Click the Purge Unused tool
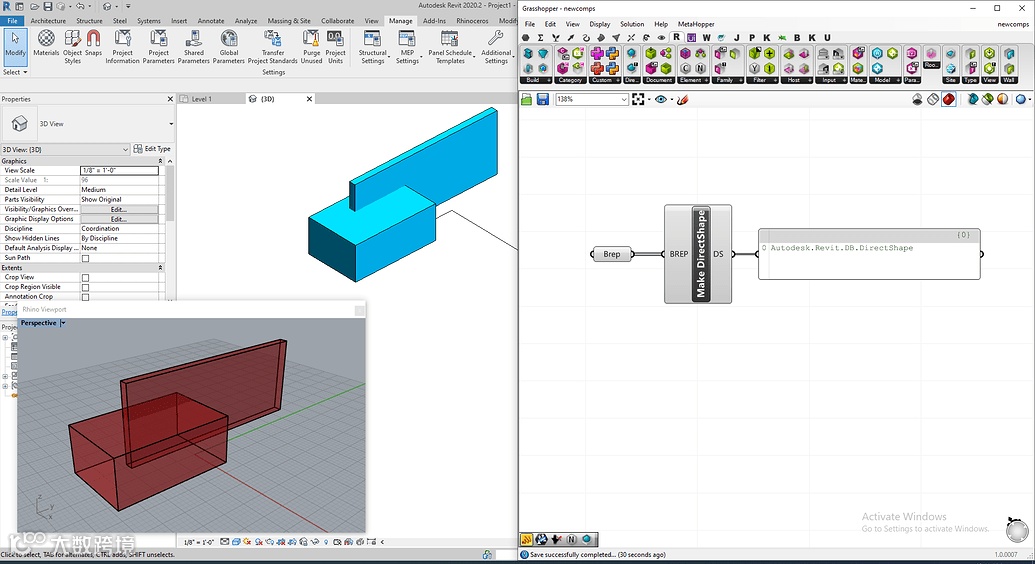Image resolution: width=1035 pixels, height=564 pixels. [x=311, y=47]
